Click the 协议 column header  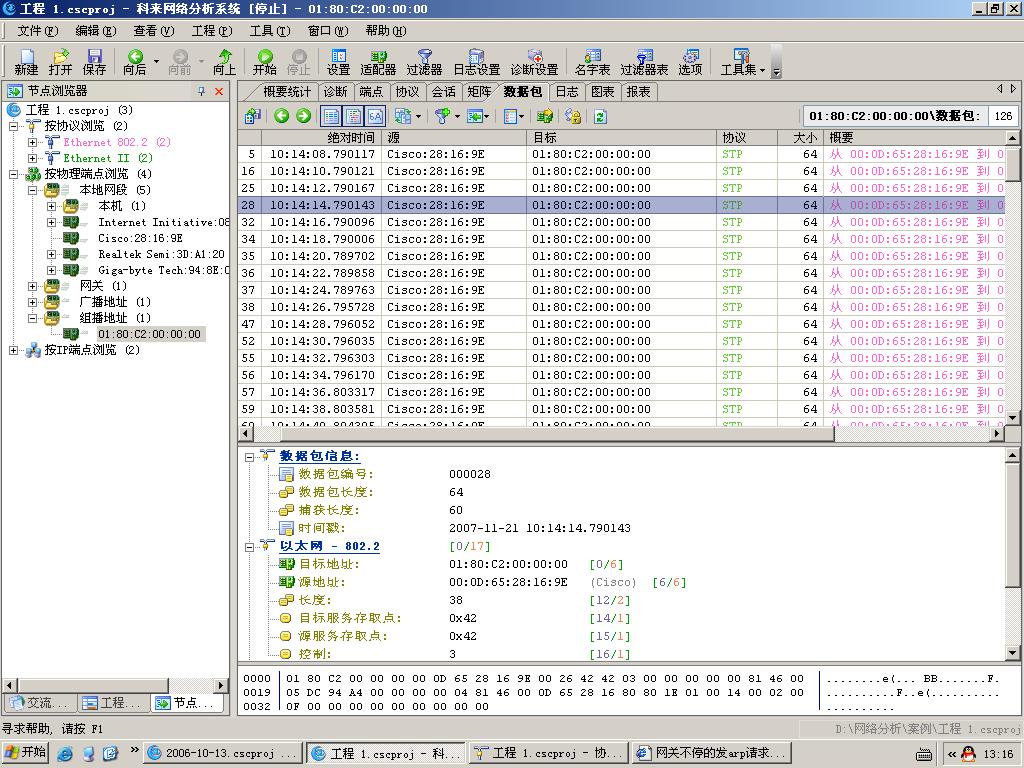coord(734,137)
